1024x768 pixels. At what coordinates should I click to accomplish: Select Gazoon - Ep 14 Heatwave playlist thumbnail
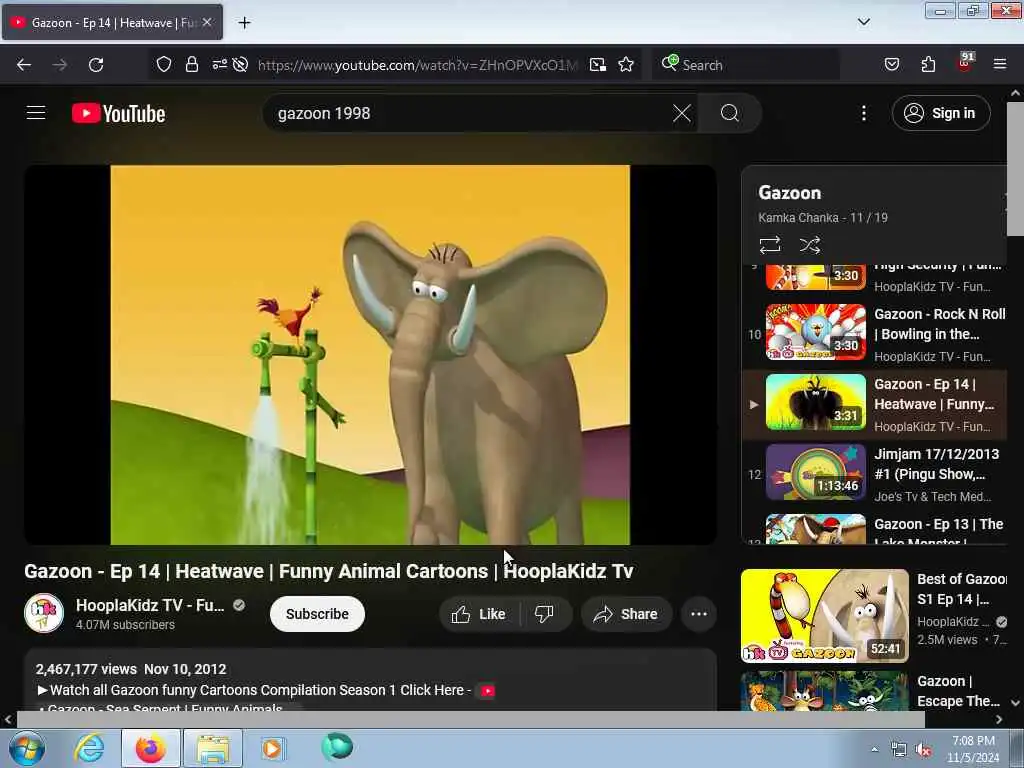tap(816, 402)
